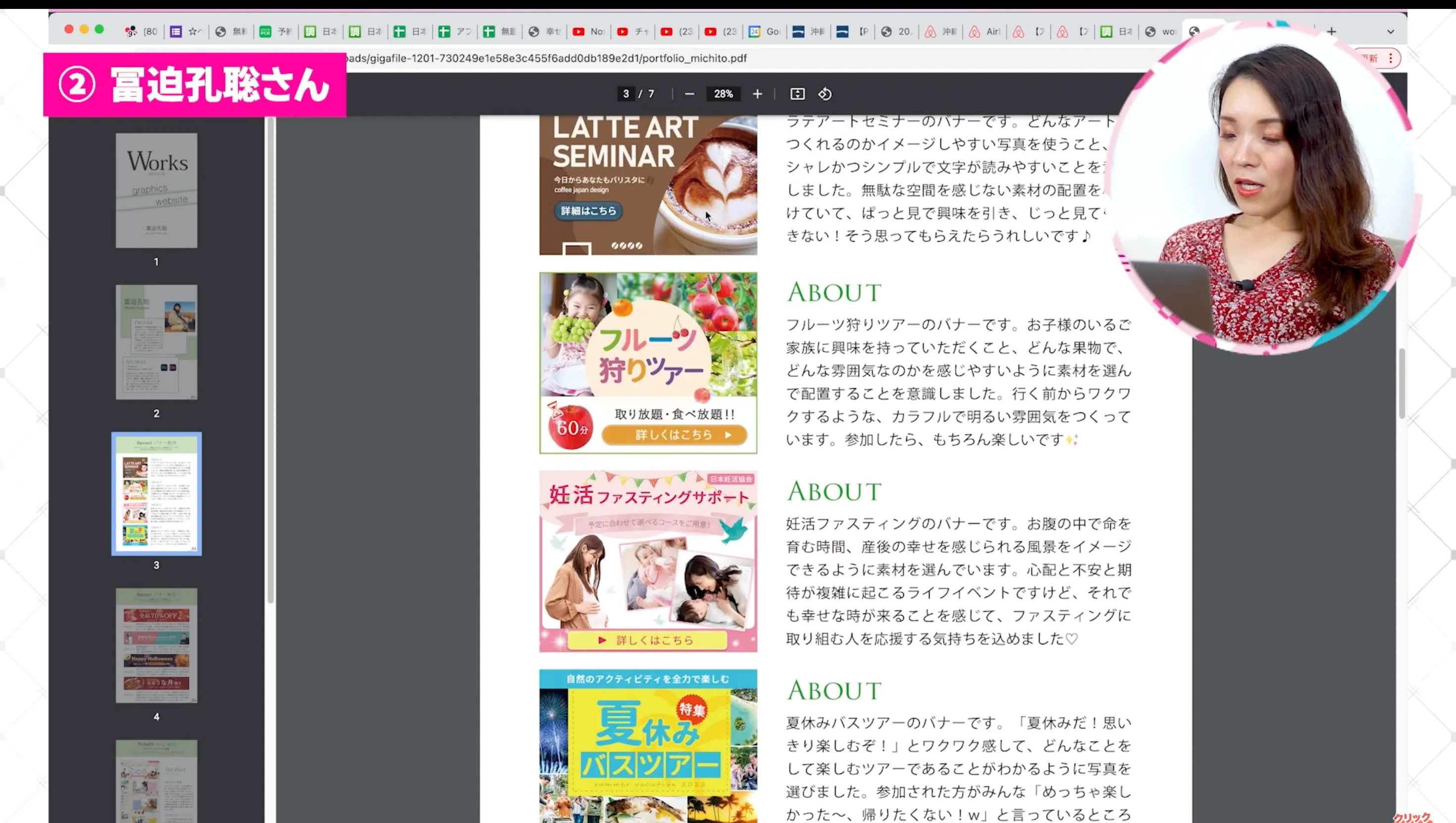Open a new browser tab

(x=1332, y=31)
